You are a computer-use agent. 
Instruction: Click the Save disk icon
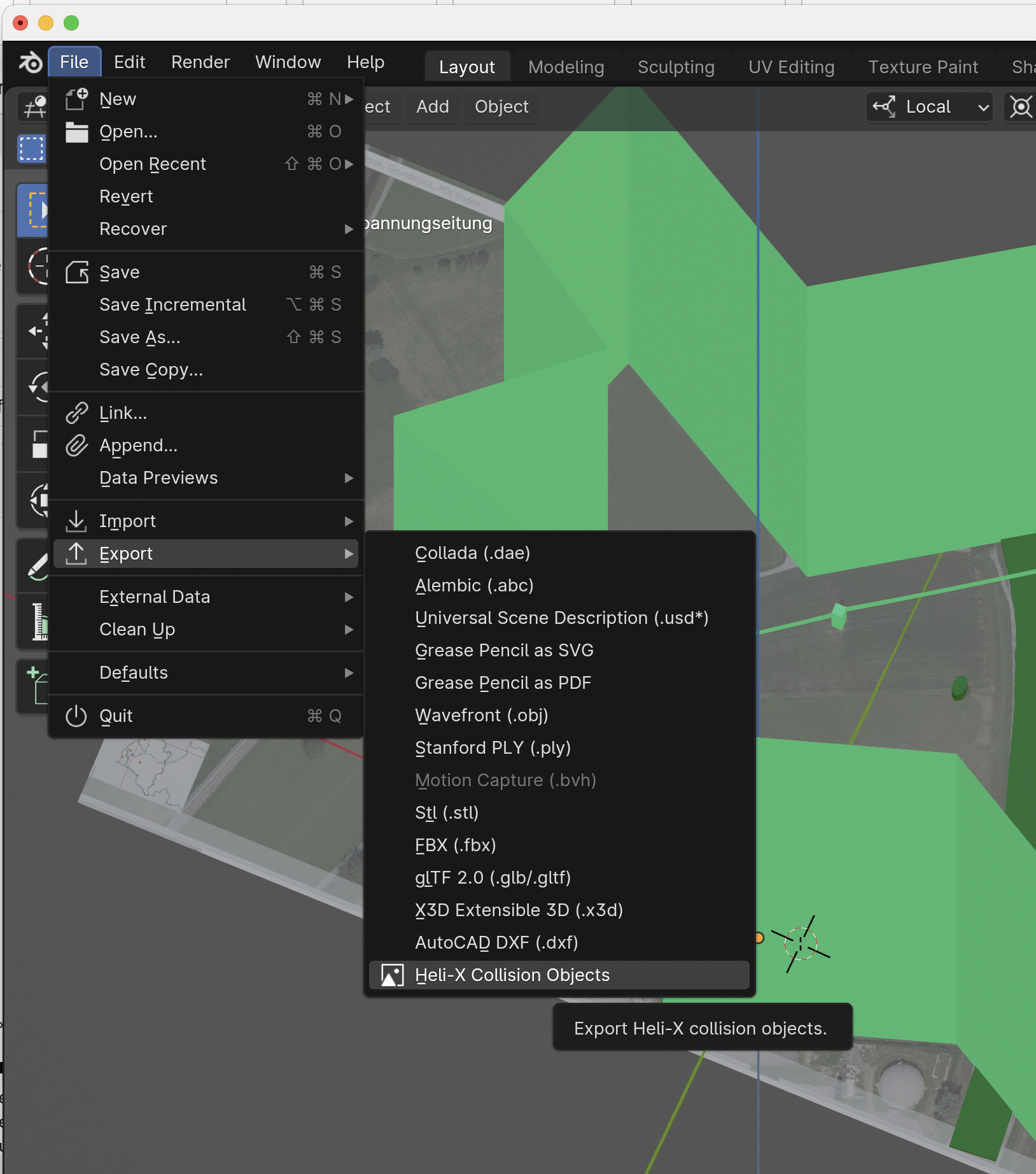77,272
